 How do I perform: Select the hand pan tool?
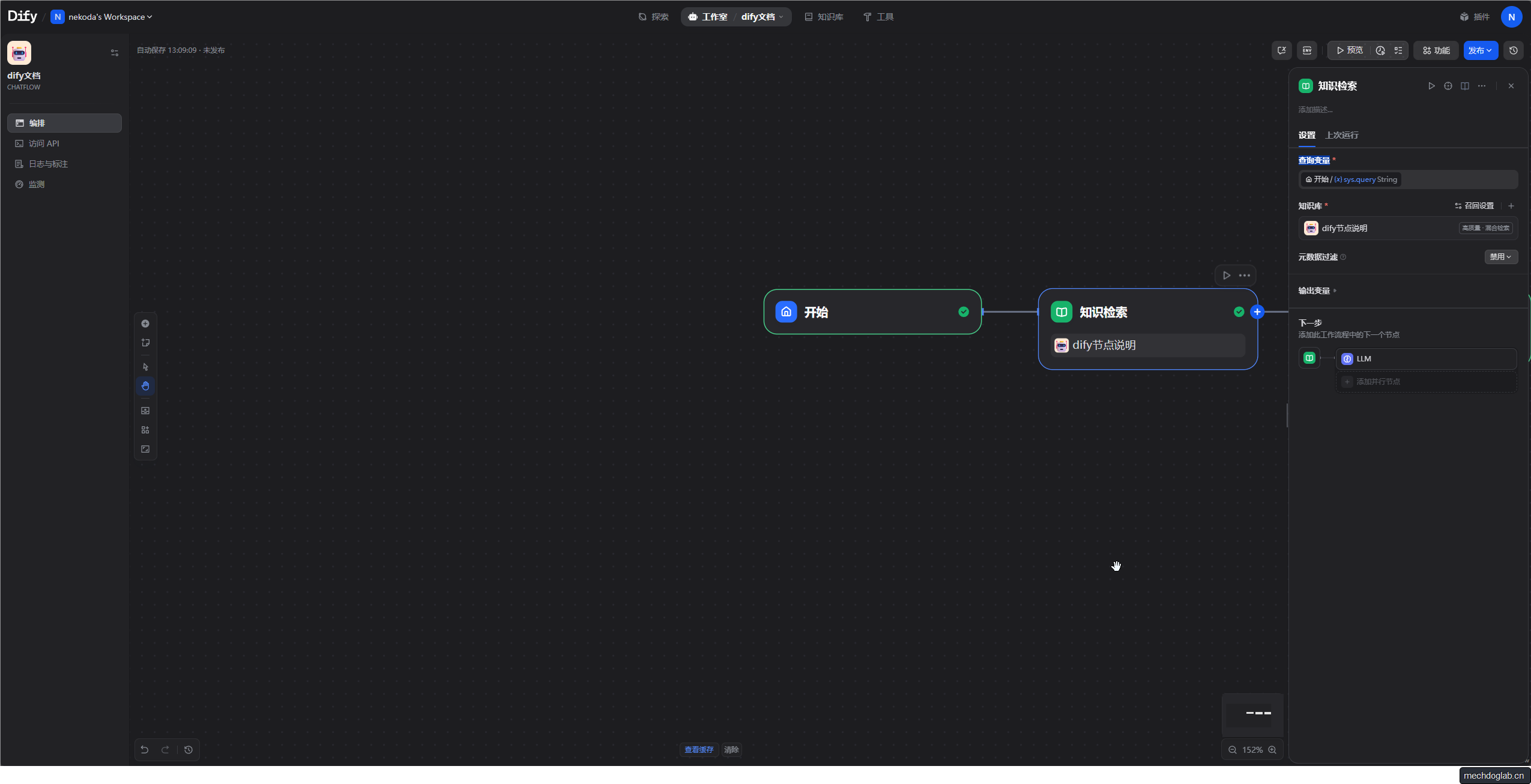(145, 386)
